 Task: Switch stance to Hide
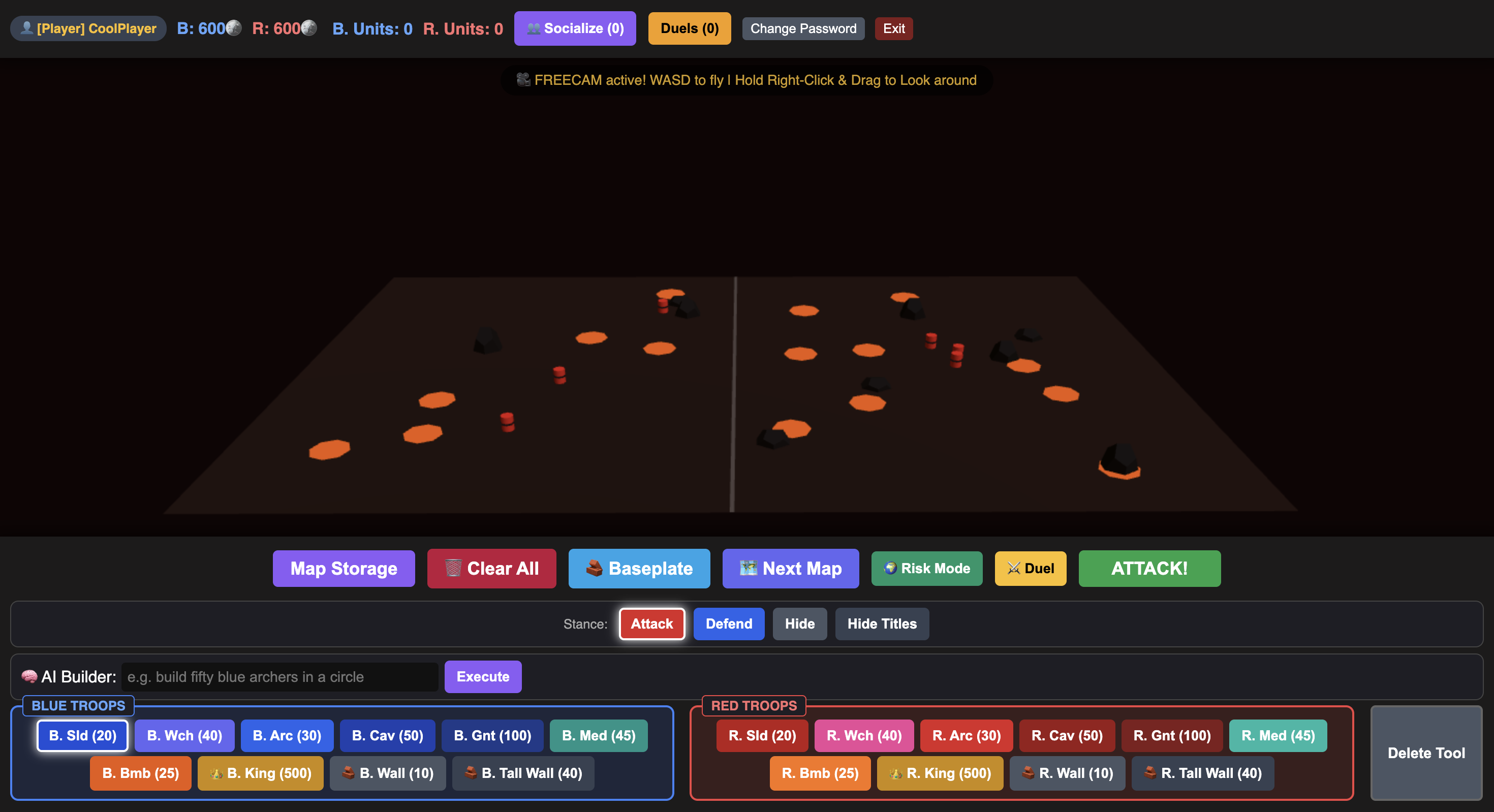[800, 623]
